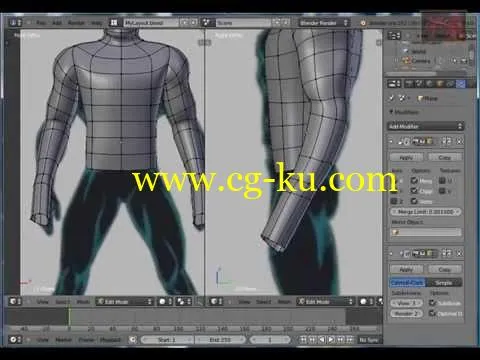Open viewport shading selector in left view
The width and height of the screenshot is (480, 360).
click(x=165, y=302)
